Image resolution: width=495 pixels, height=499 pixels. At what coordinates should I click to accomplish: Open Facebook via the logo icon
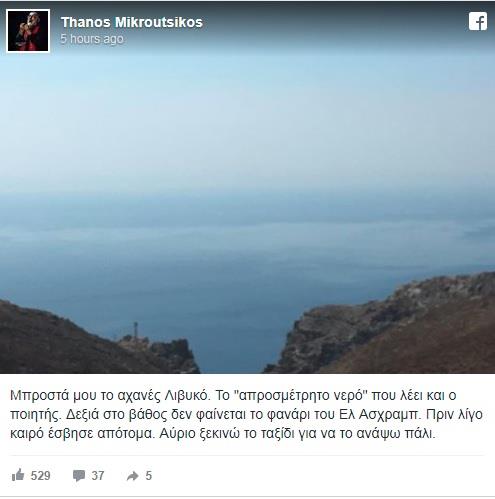point(478,22)
